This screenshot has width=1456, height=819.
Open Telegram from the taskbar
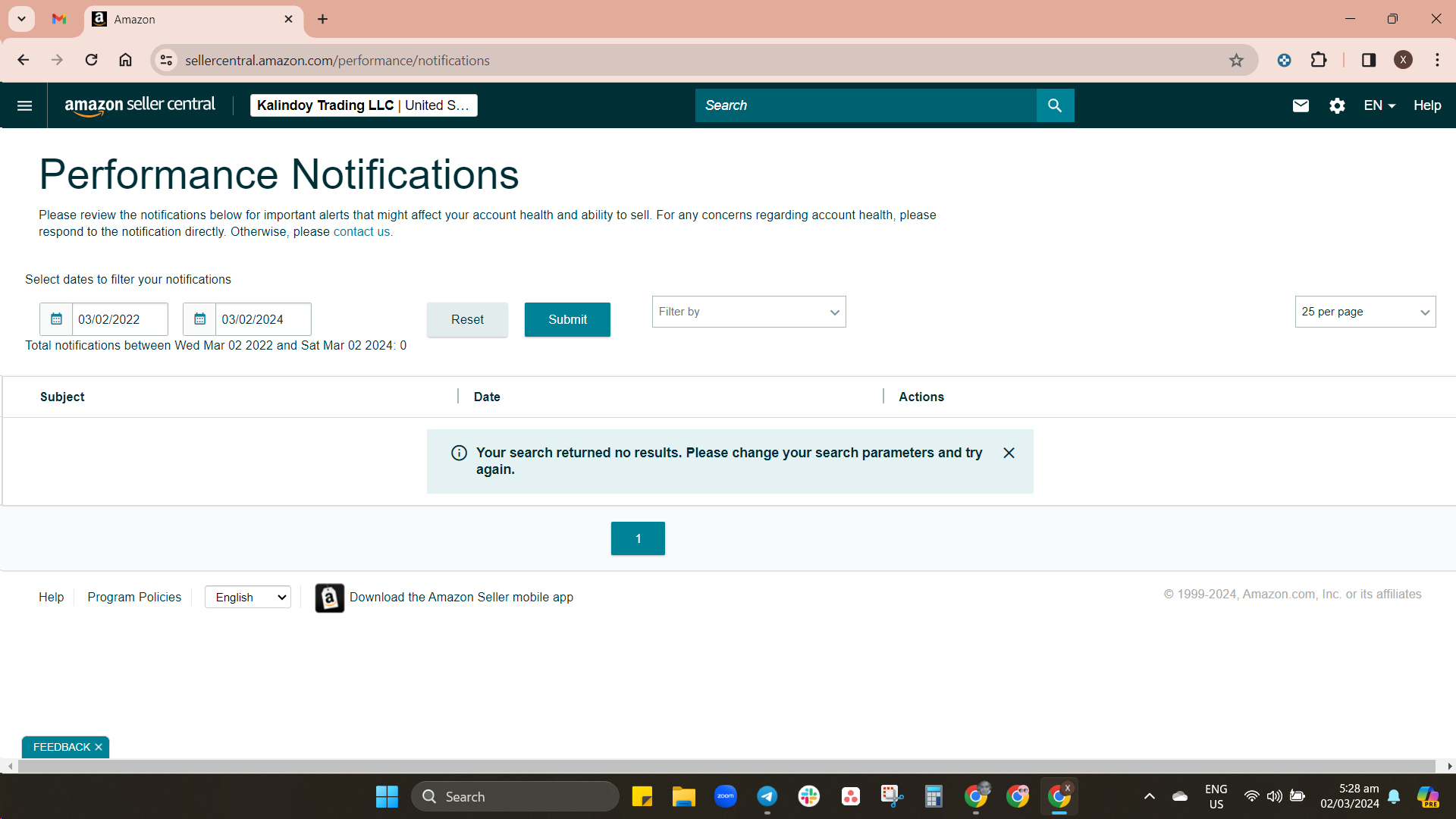click(767, 796)
